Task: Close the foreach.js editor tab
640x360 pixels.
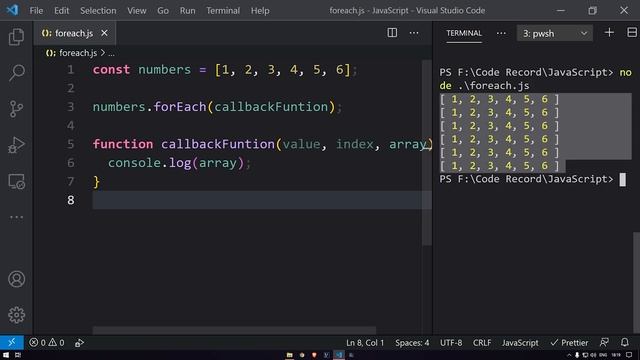Action: [x=104, y=33]
